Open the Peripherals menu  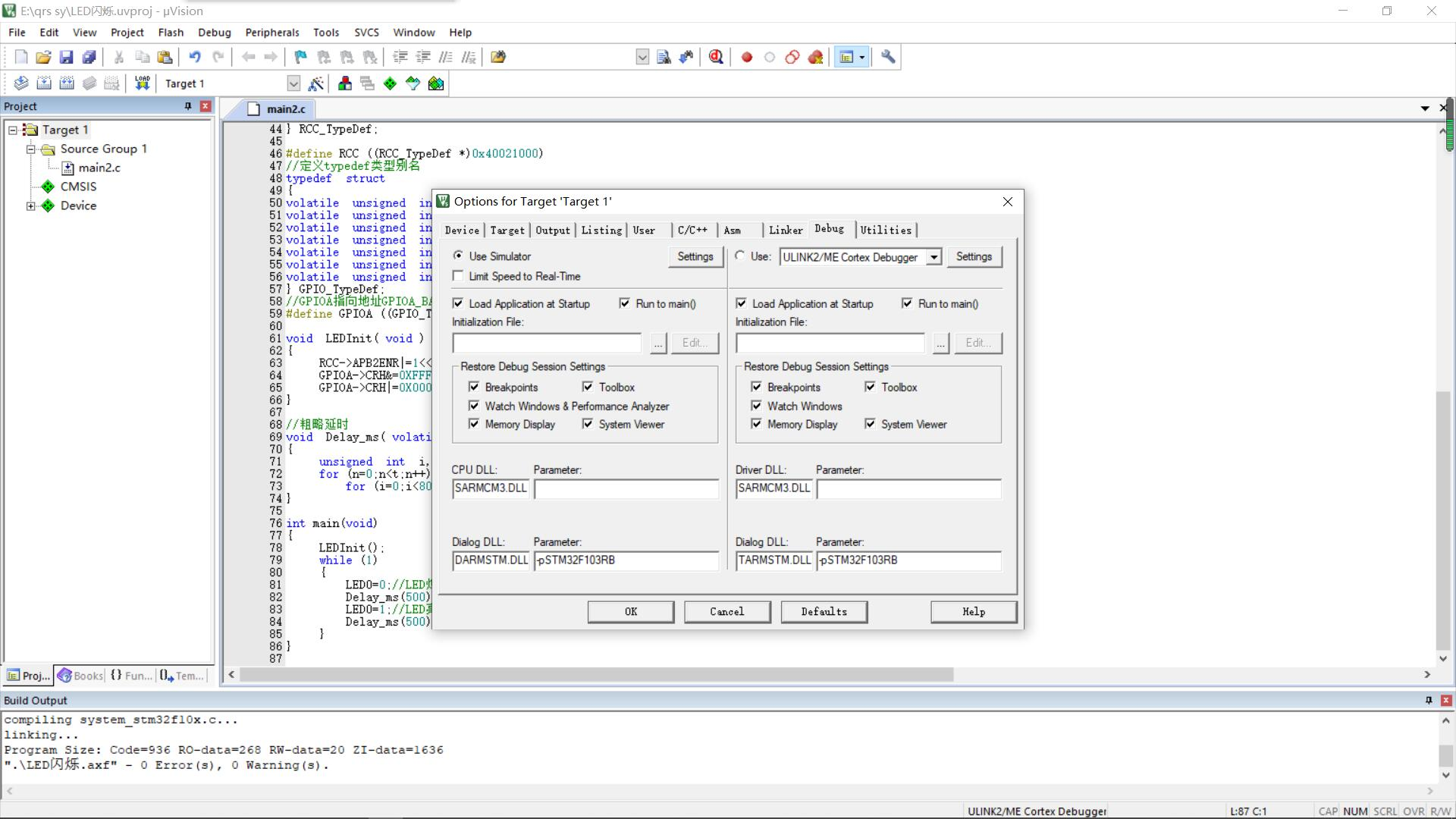[x=272, y=32]
